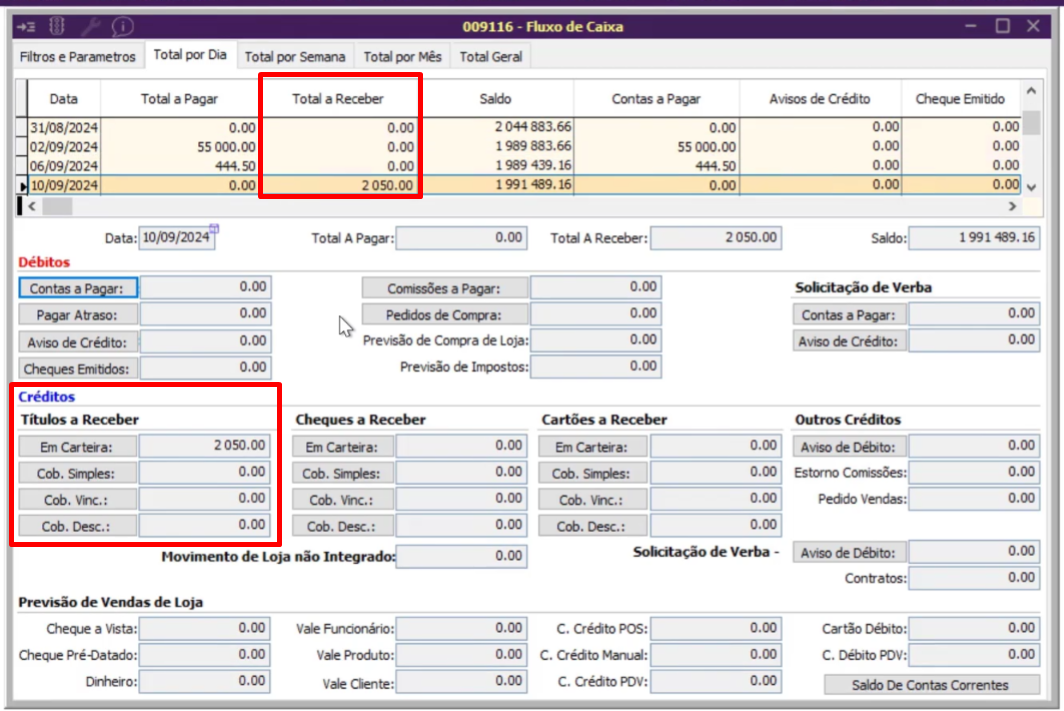The image size is (1064, 711).
Task: Switch to Filtros e Parametros tab
Action: pos(77,57)
